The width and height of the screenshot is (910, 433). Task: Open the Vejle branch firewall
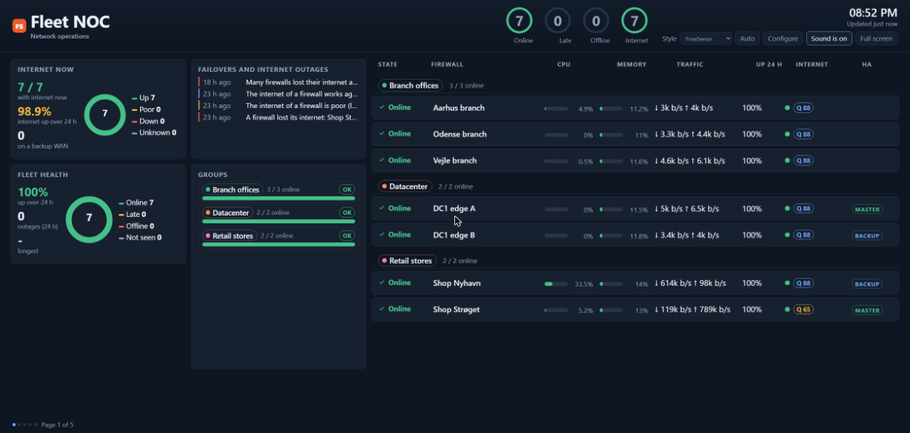[455, 161]
